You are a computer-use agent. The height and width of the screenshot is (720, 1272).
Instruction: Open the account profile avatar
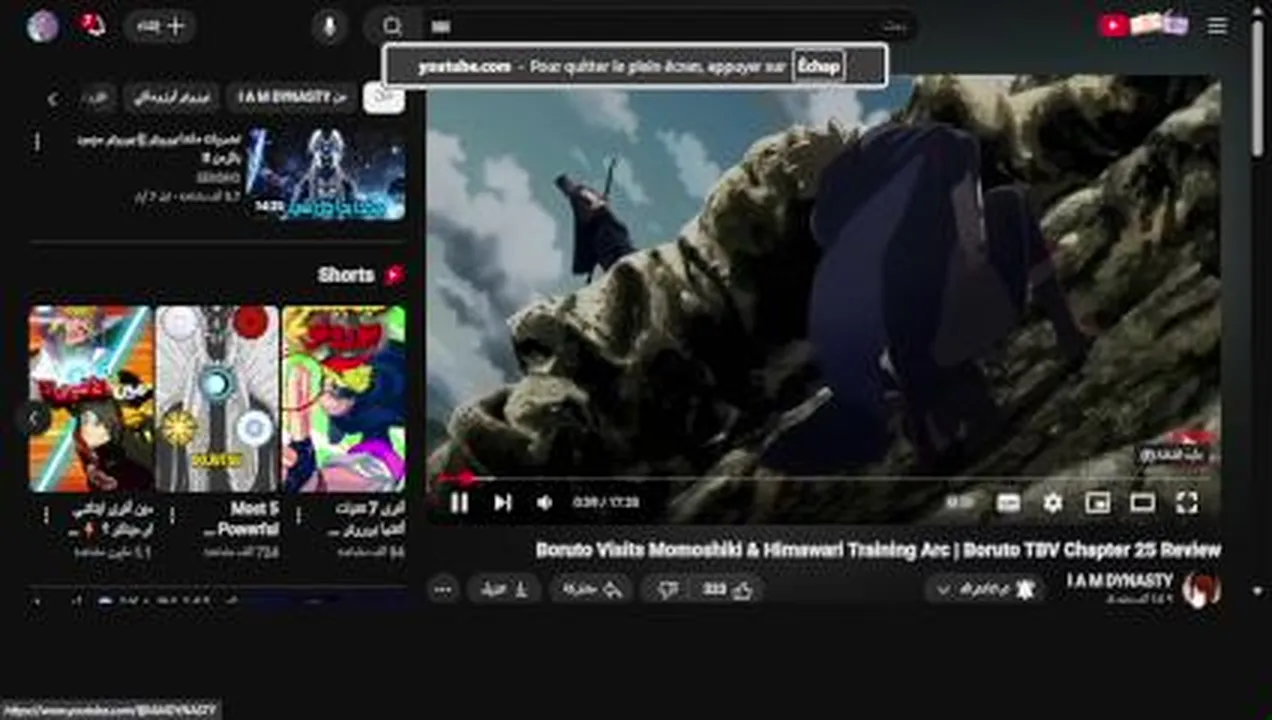[42, 26]
